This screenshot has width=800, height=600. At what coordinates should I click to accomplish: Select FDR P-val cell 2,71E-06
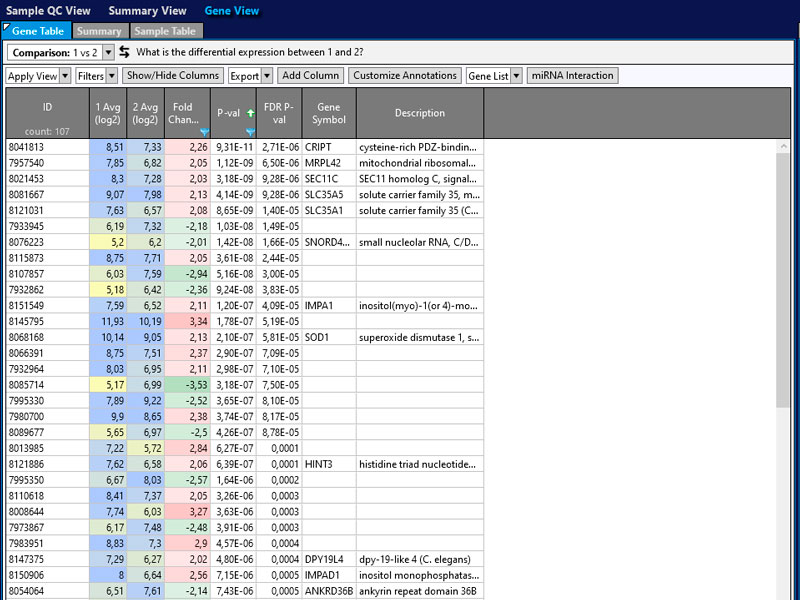279,147
